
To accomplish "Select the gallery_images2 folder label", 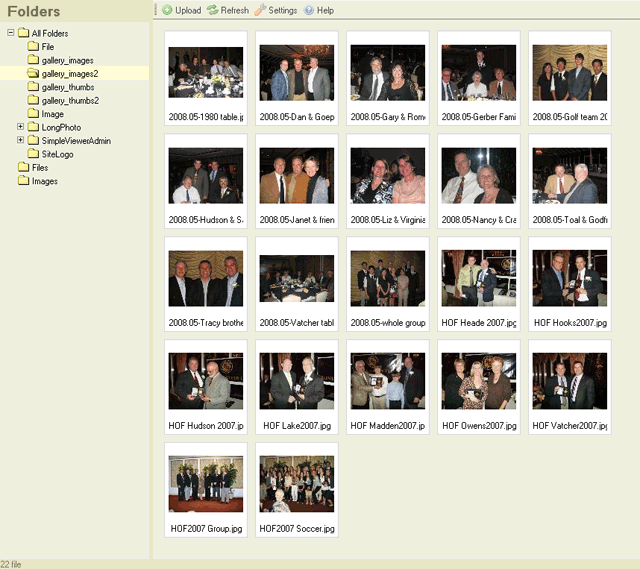I will [x=70, y=74].
